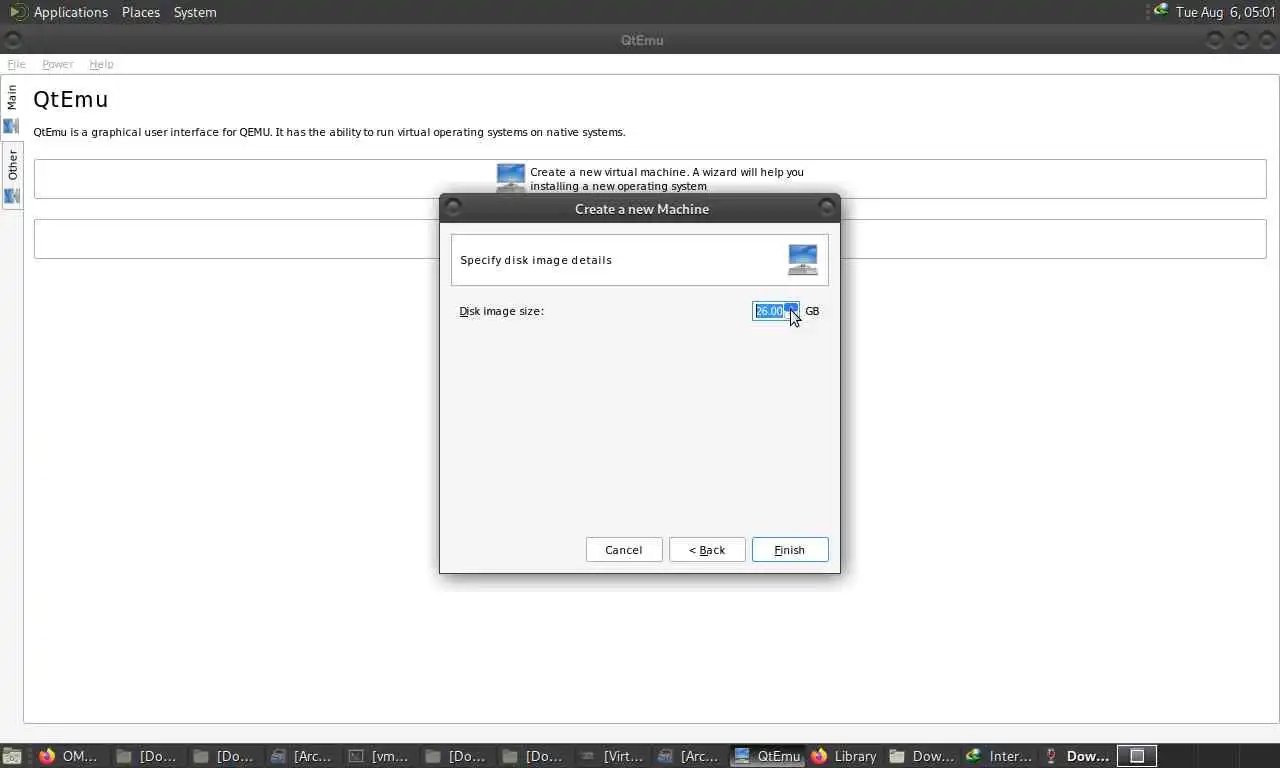Cancel the Create a new Machine wizard

[x=624, y=550]
